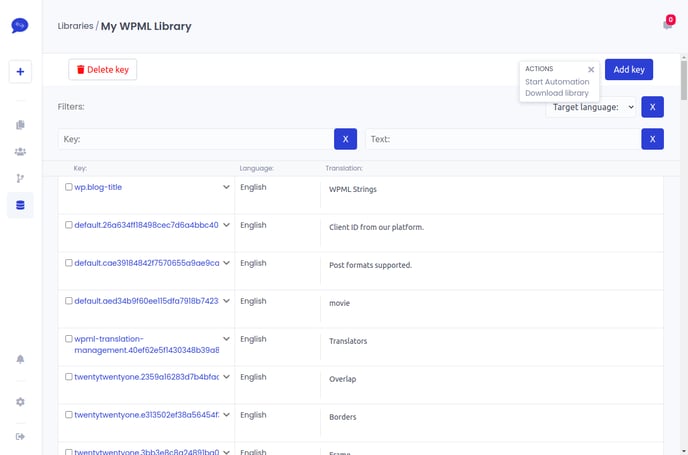Open the Target language dropdown

[593, 107]
